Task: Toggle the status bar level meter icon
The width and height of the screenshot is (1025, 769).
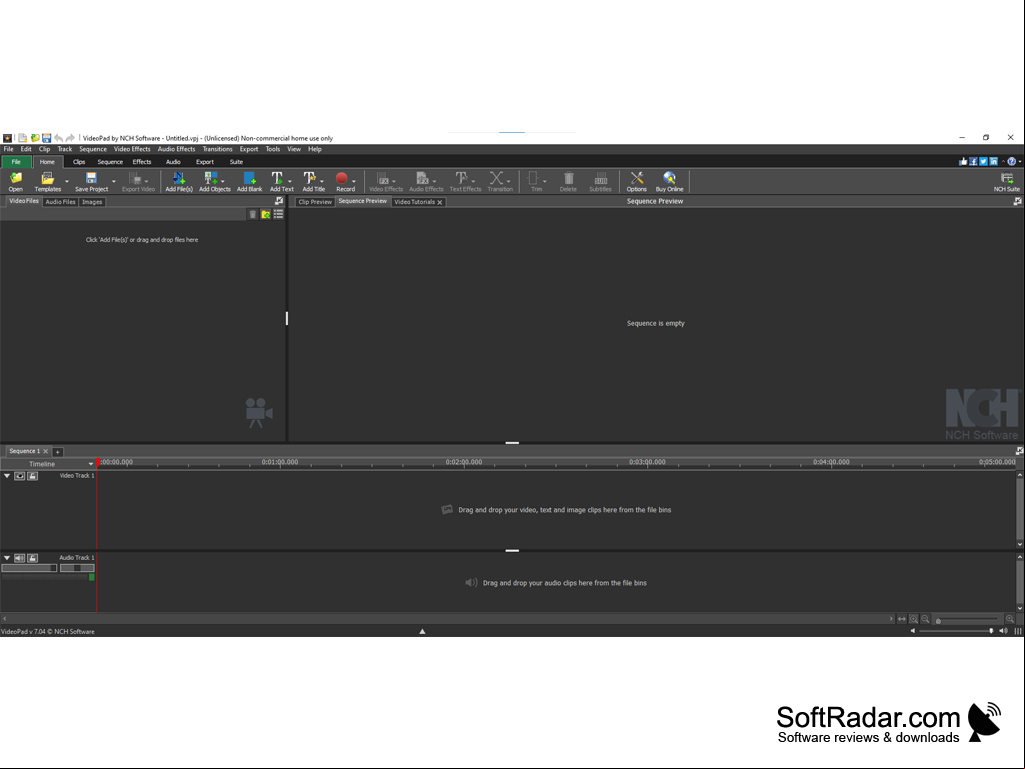Action: coord(1018,631)
